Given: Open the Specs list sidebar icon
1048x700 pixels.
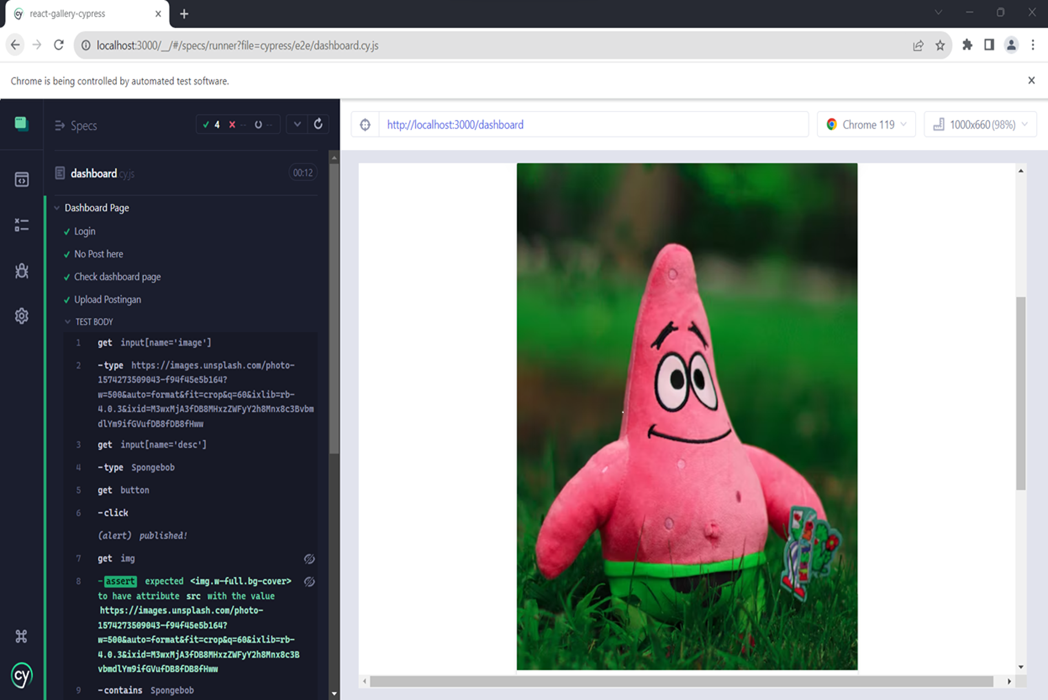Looking at the screenshot, I should 21,179.
